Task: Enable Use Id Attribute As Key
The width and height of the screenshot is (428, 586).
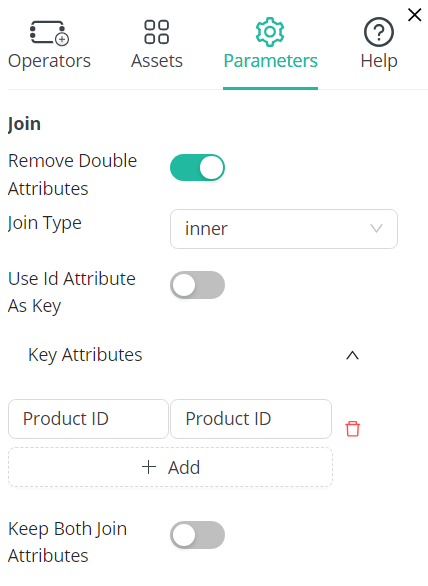Action: (197, 285)
